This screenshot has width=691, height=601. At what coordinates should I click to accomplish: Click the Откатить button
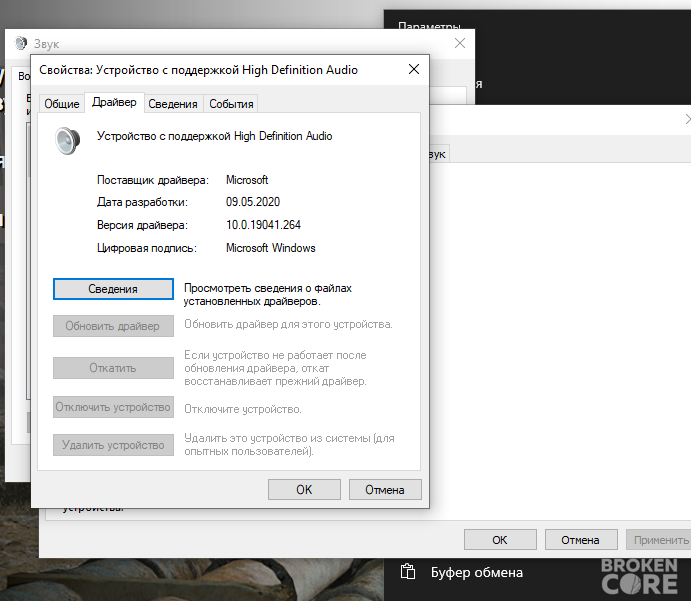pos(113,368)
